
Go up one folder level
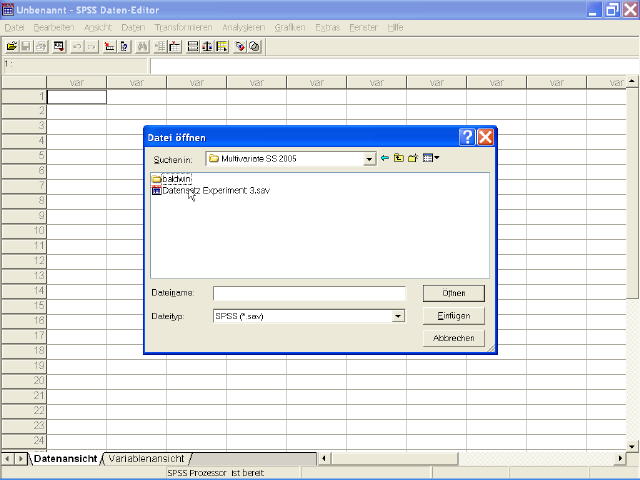398,158
